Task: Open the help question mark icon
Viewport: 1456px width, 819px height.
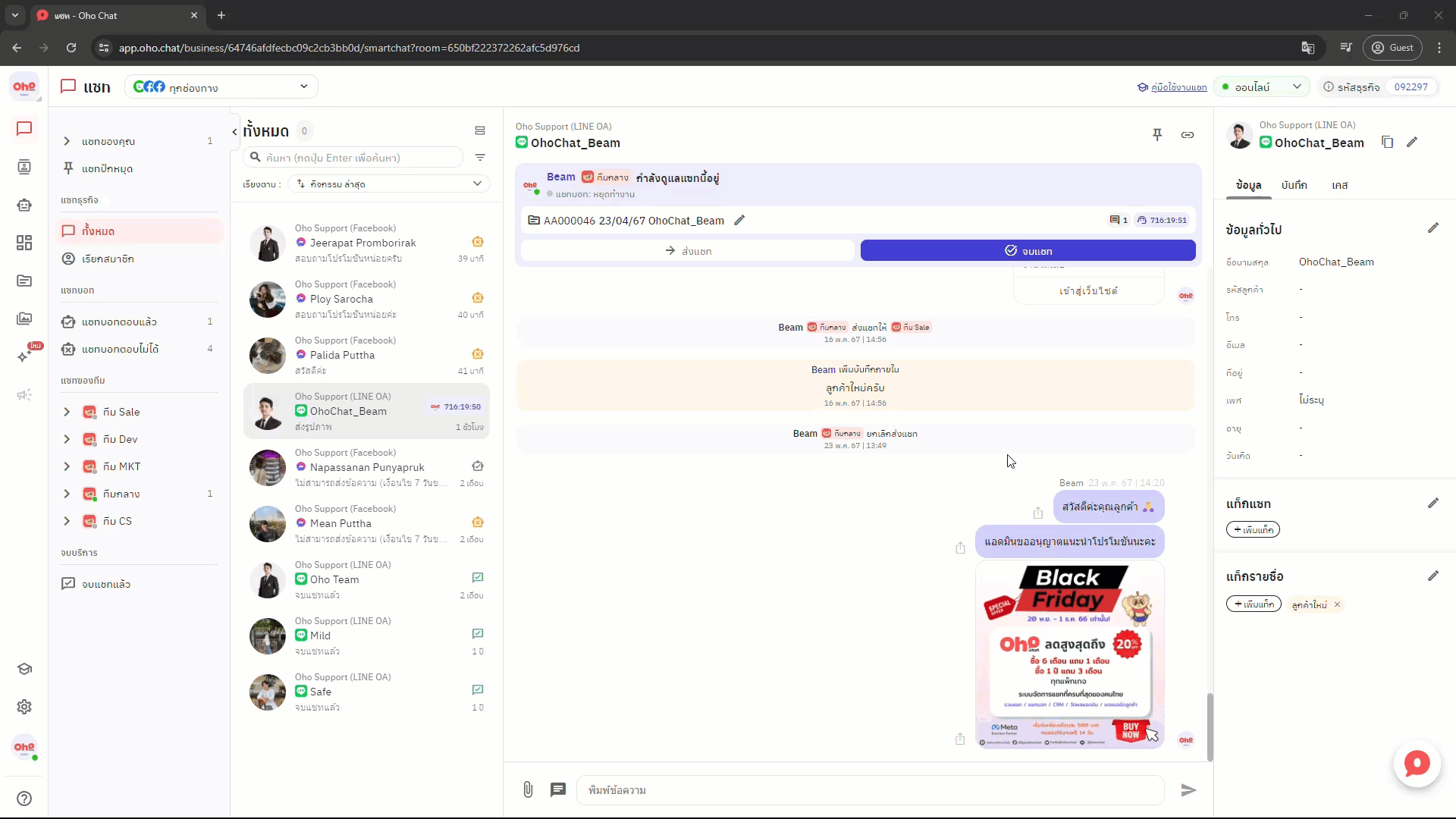Action: click(x=24, y=799)
